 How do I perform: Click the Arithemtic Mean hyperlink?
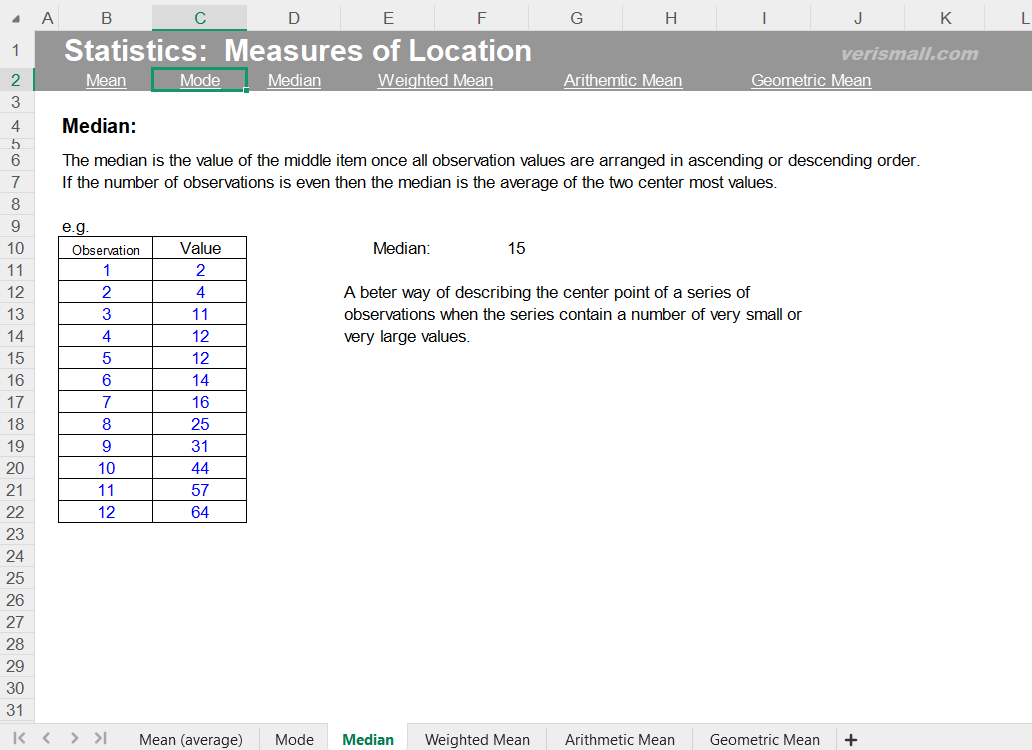(x=623, y=80)
